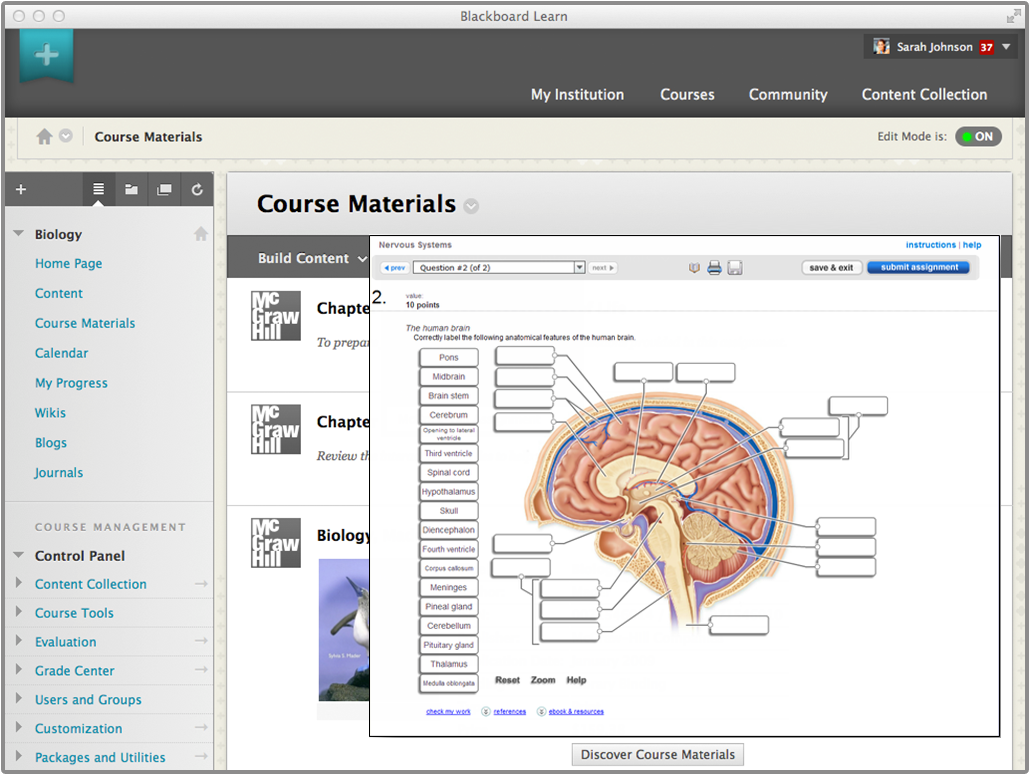Open the help link near instructions
This screenshot has width=1030, height=775.
[972, 245]
